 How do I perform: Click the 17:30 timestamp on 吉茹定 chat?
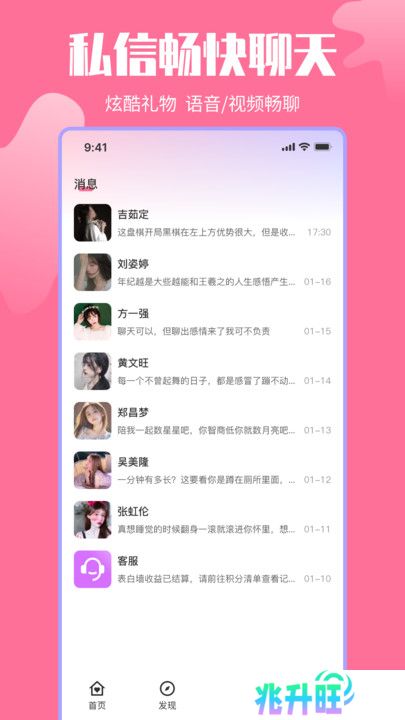point(319,232)
